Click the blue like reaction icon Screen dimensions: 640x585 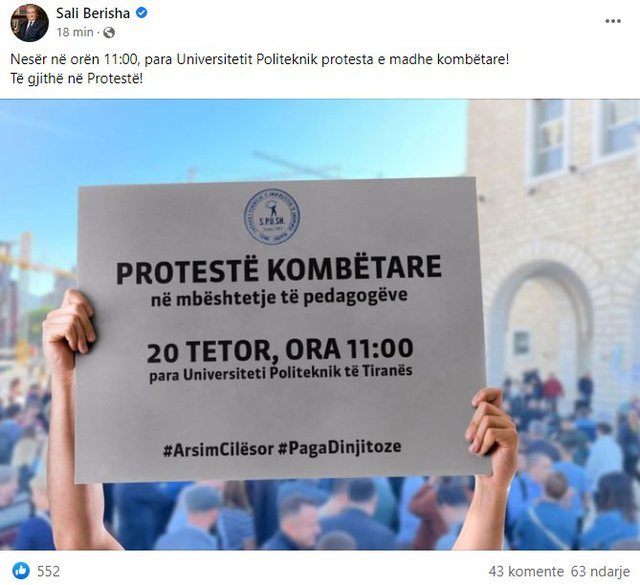pos(21,570)
